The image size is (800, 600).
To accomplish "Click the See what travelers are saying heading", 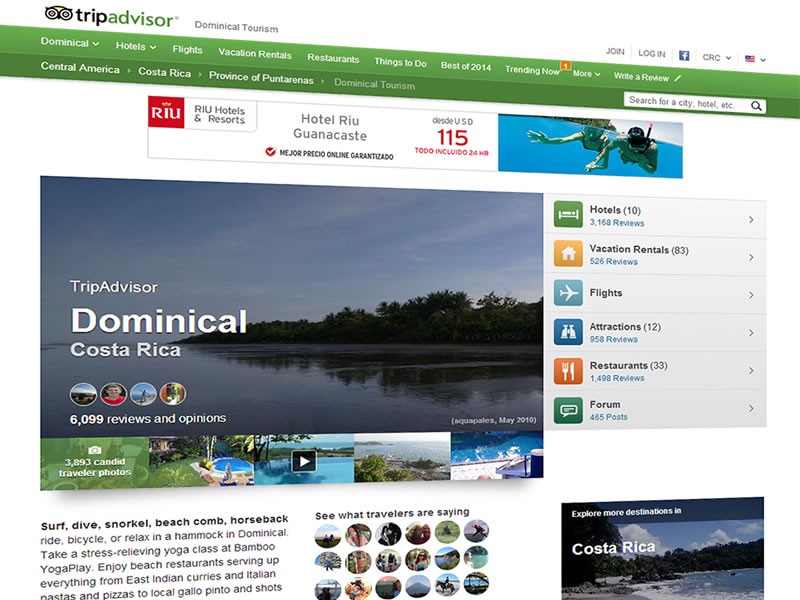I will pyautogui.click(x=392, y=514).
